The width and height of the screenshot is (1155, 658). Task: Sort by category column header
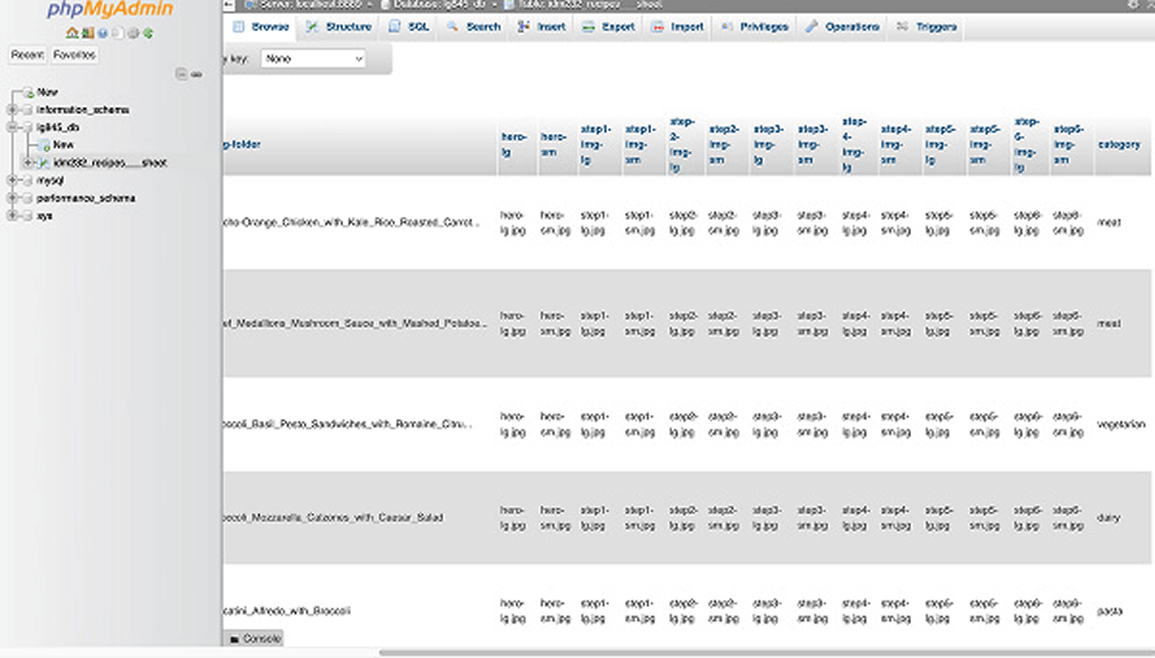[1119, 144]
